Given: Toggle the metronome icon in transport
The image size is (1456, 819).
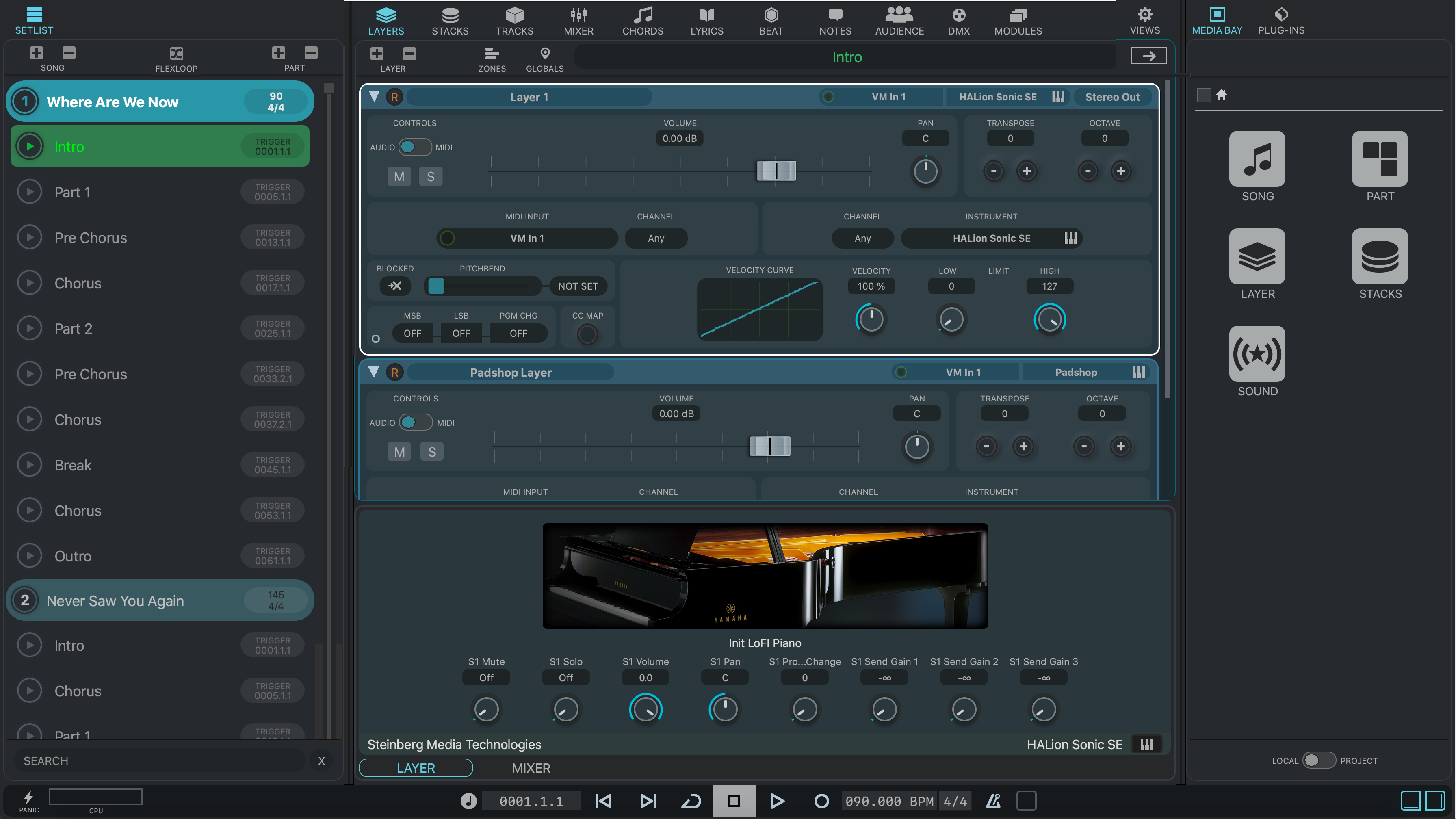Looking at the screenshot, I should tap(993, 801).
